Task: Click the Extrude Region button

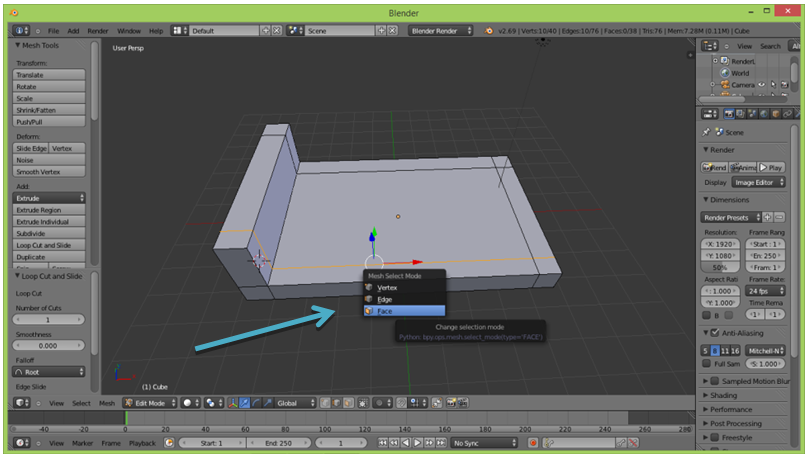Action: (x=49, y=210)
